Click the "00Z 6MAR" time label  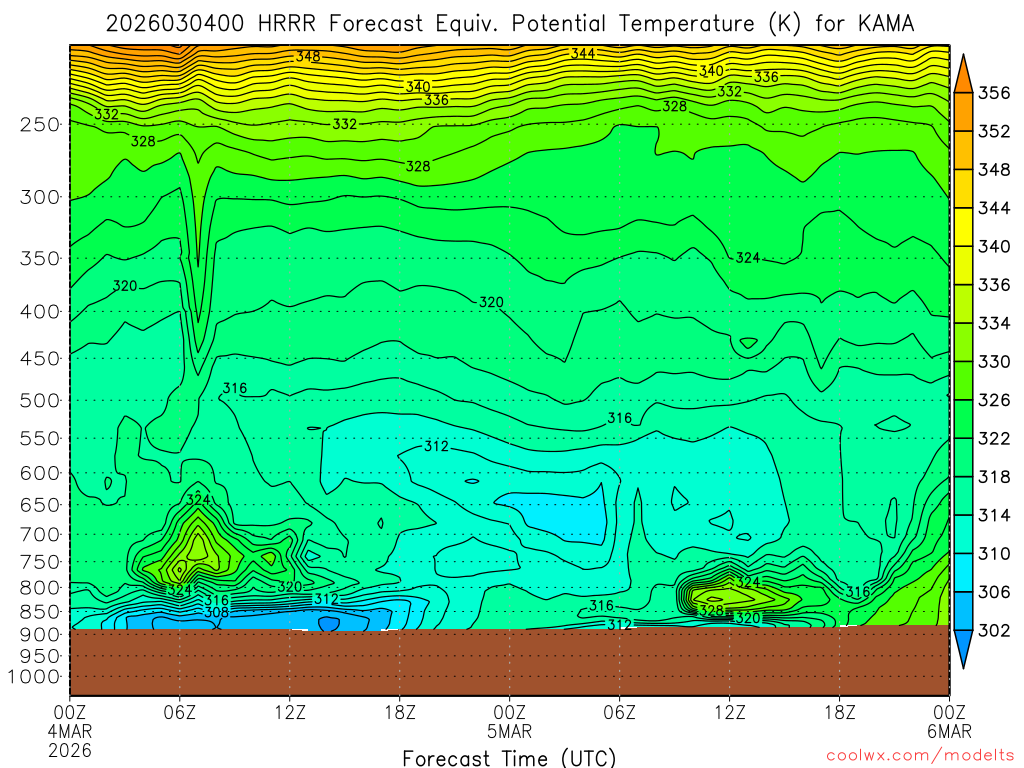click(x=950, y=722)
